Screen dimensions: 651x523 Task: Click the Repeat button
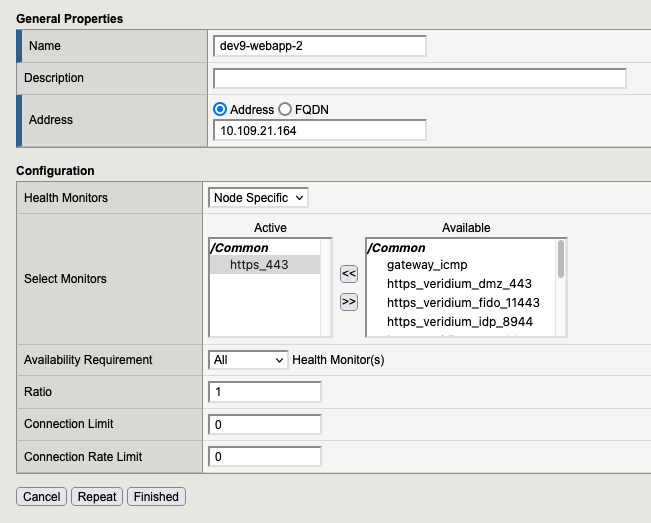(x=97, y=496)
